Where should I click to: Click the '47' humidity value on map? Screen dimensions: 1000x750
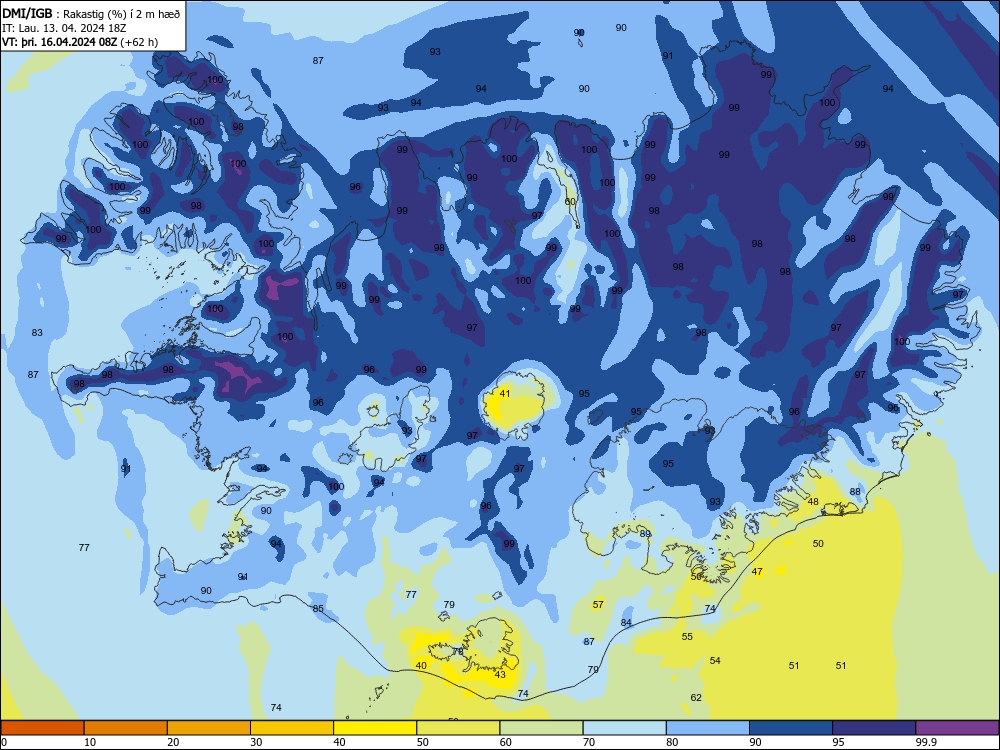pos(757,571)
